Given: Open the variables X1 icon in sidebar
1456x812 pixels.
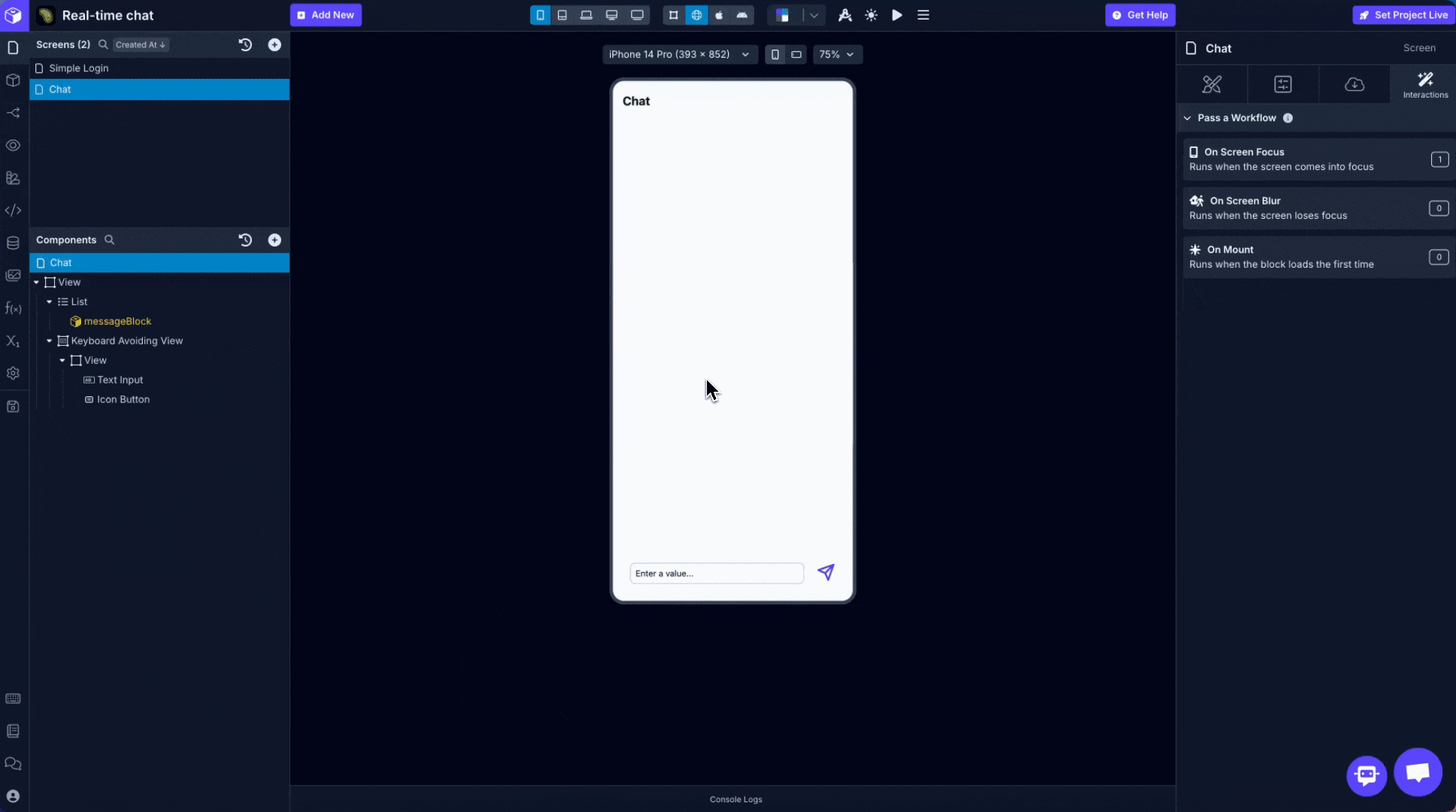Looking at the screenshot, I should coord(13,341).
